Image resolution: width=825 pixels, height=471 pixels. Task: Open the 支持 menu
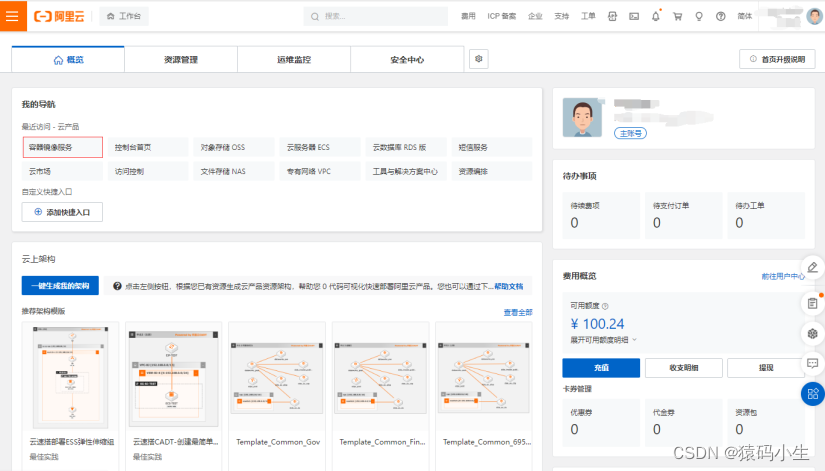click(x=561, y=16)
